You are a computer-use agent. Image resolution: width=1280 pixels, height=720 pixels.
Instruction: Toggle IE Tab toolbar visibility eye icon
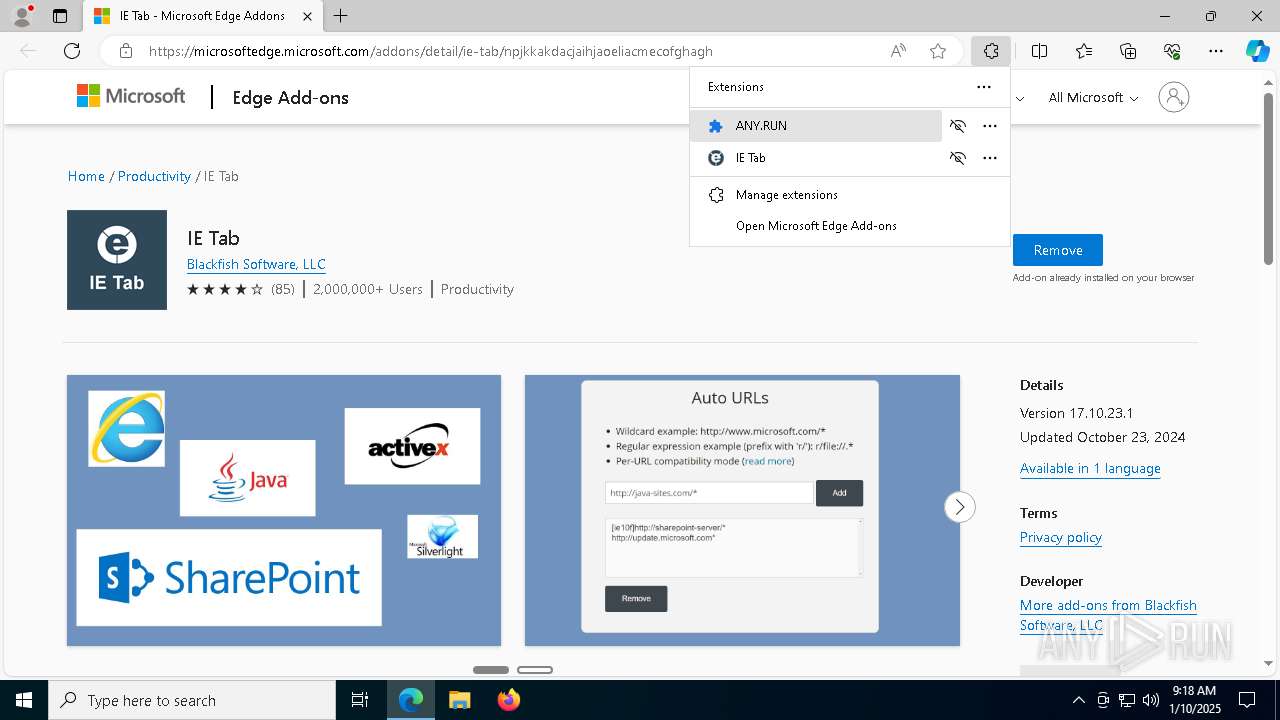point(958,158)
